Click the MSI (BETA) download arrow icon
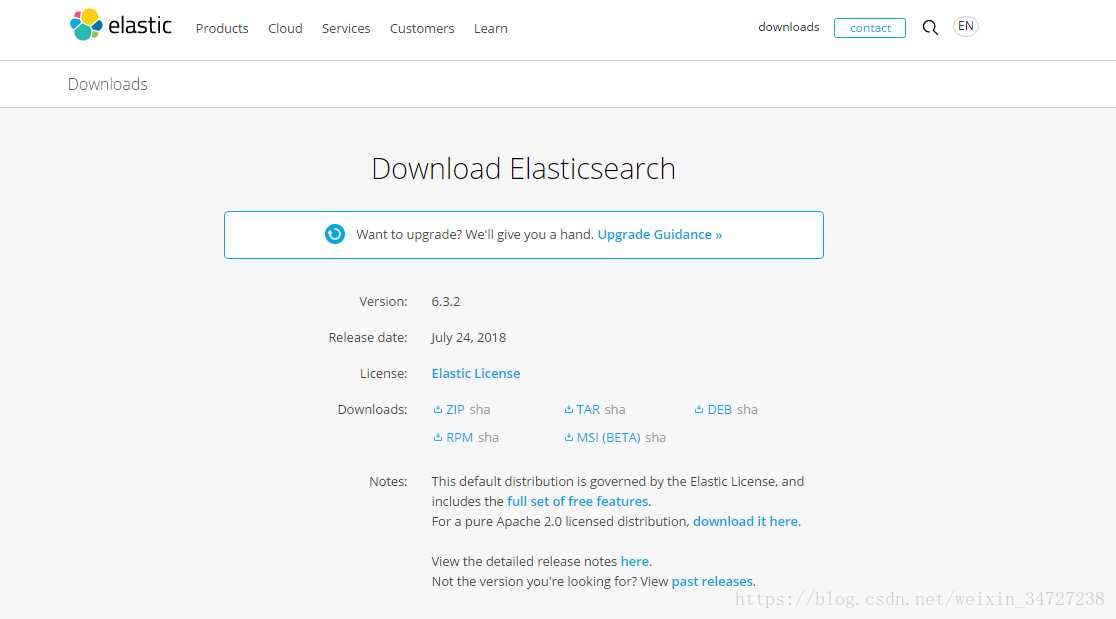1116x619 pixels. (x=569, y=438)
